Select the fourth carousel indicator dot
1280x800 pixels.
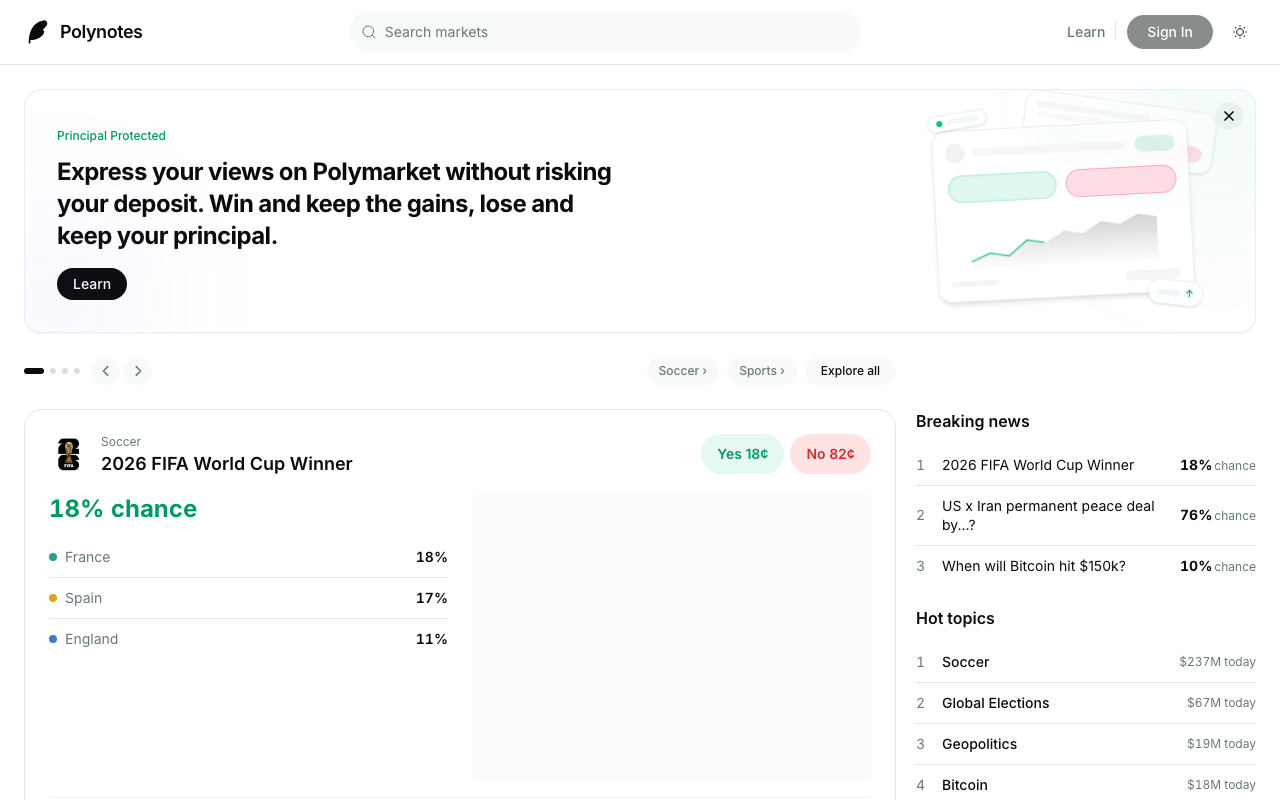[77, 371]
